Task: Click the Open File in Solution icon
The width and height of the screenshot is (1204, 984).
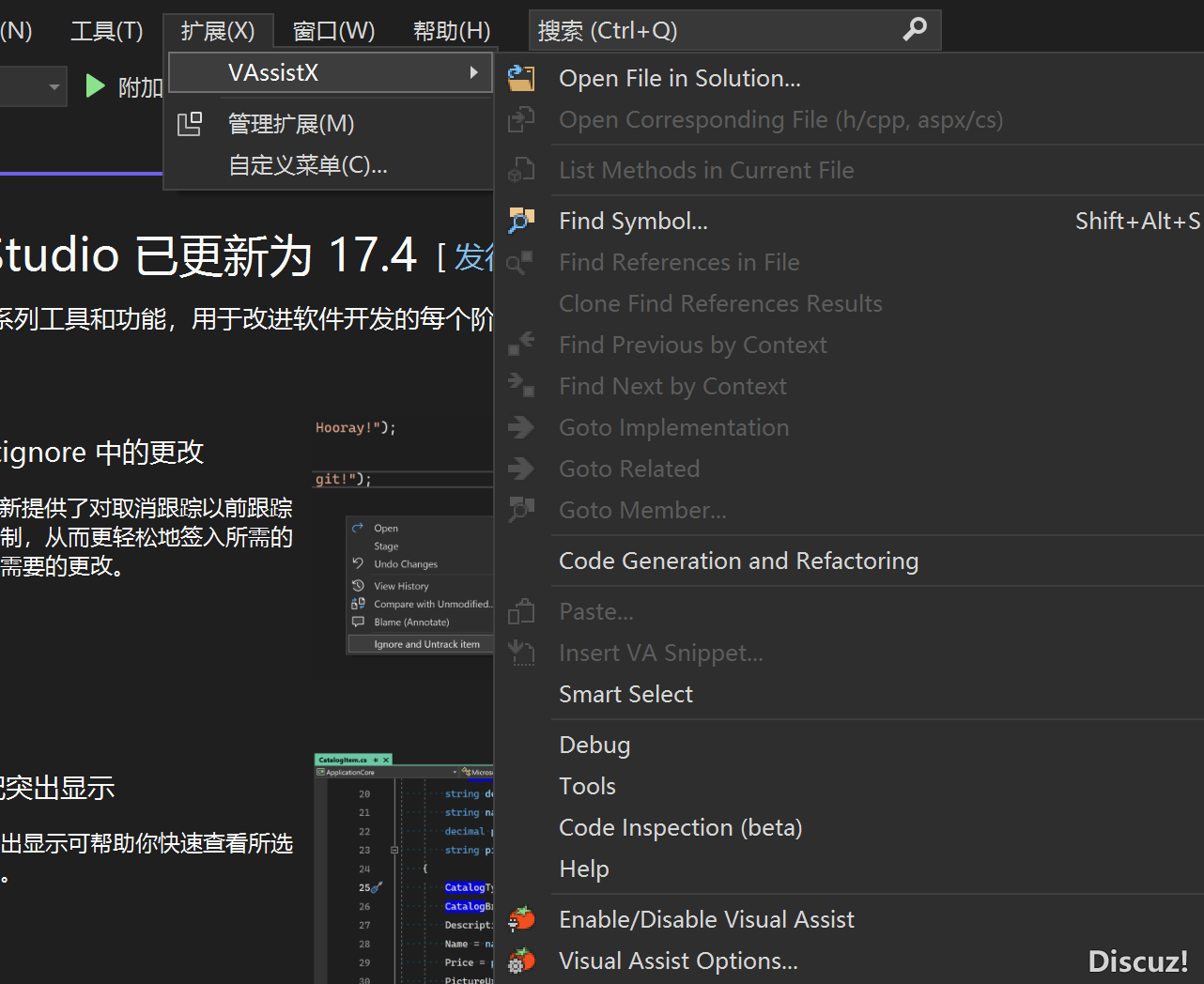Action: pos(521,78)
